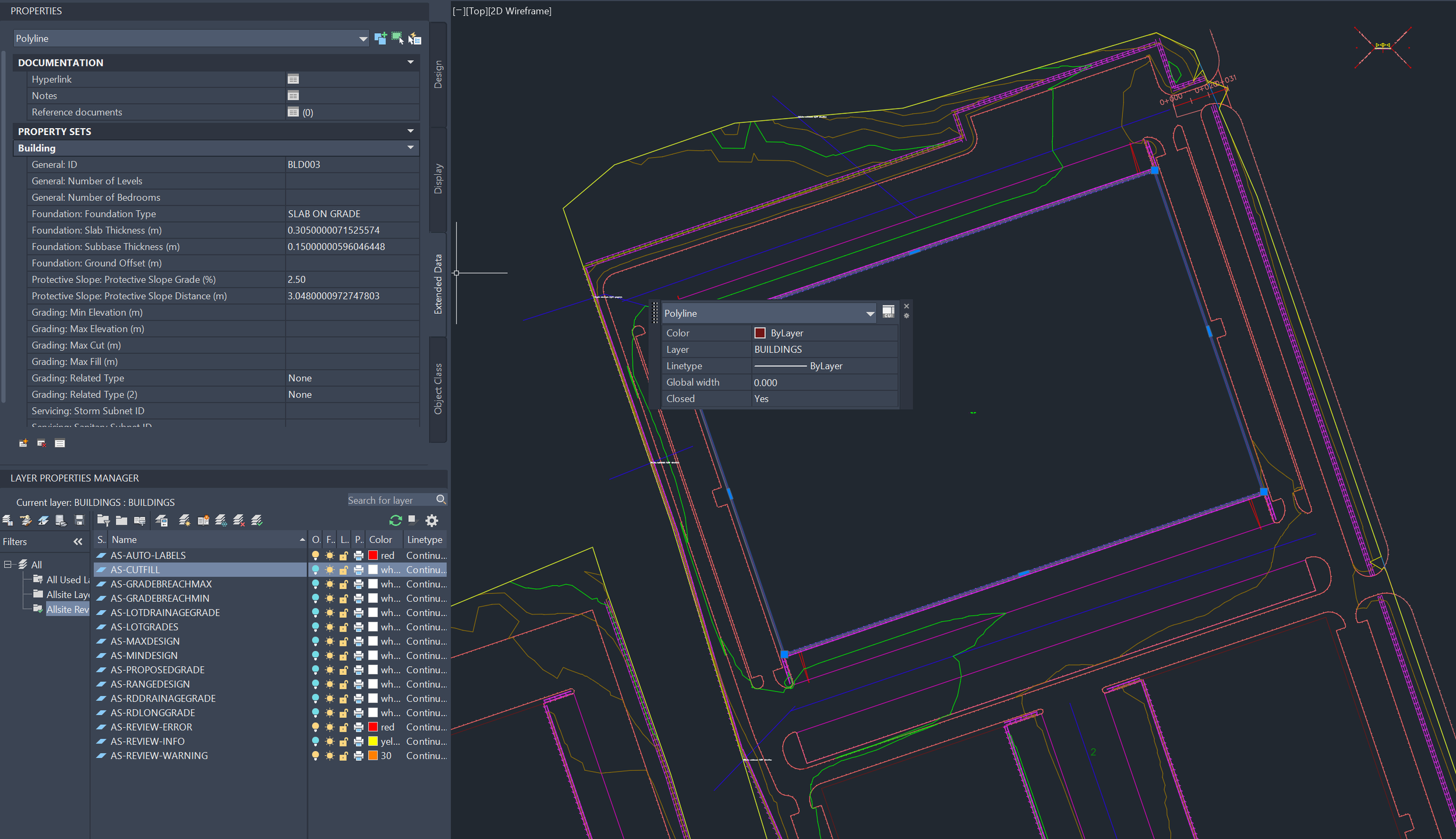The width and height of the screenshot is (1456, 839).
Task: Click the New Standards Filter icon
Action: (140, 520)
